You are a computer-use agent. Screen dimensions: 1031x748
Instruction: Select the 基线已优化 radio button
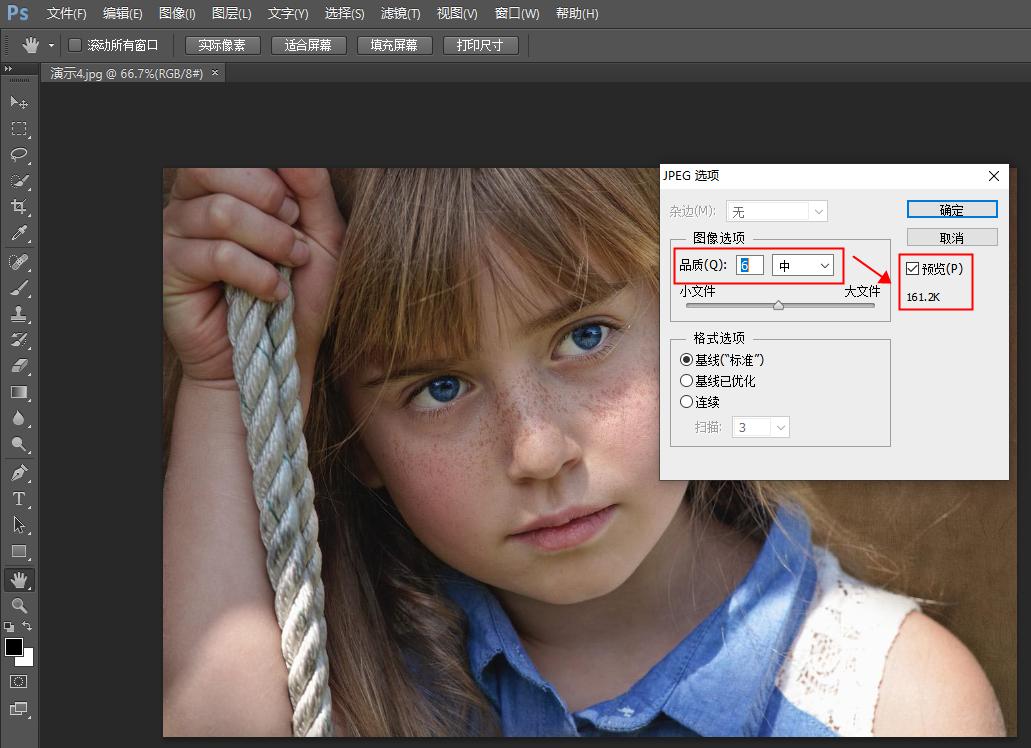click(x=687, y=381)
